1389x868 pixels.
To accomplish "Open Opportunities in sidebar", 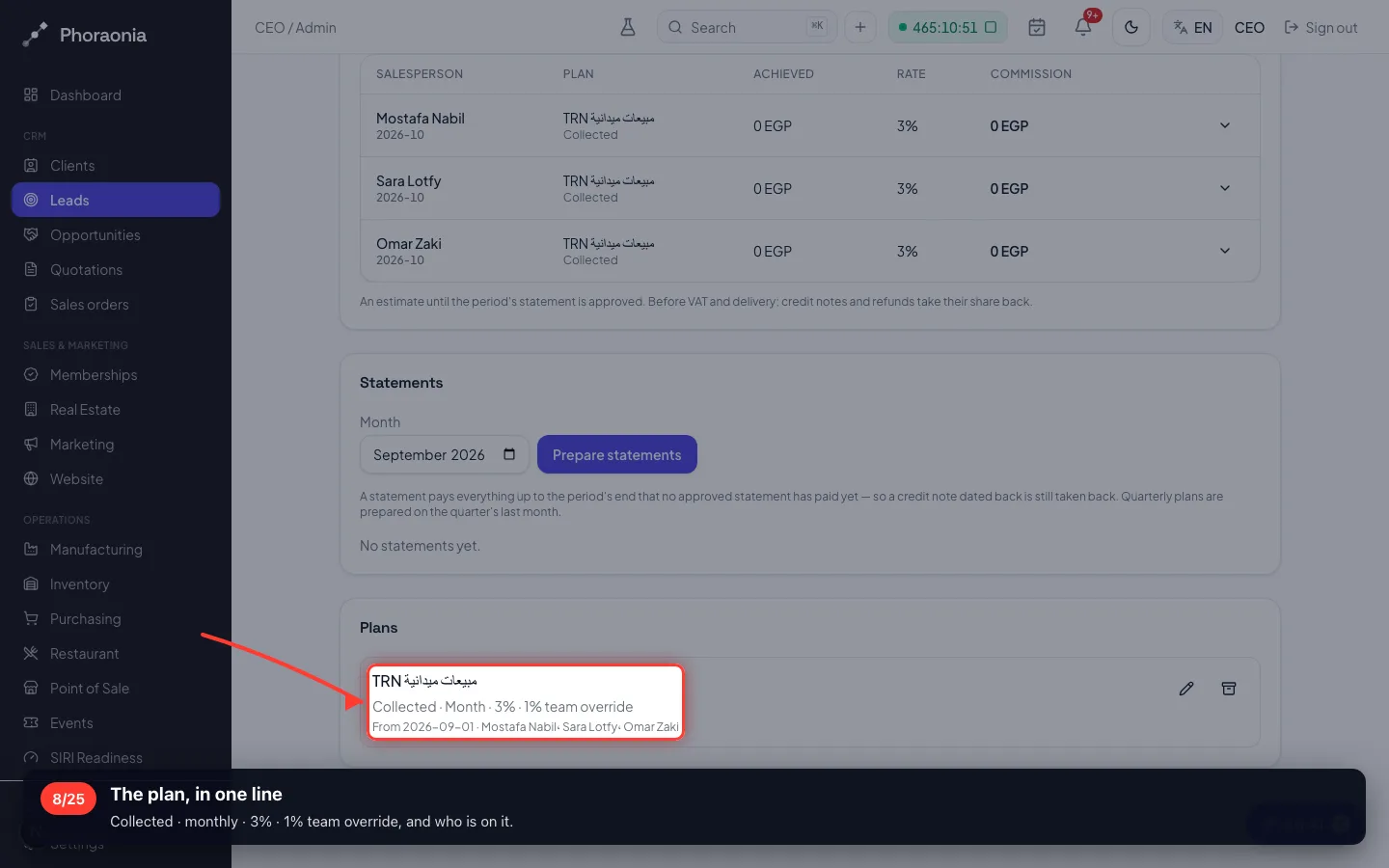I will 116,234.
